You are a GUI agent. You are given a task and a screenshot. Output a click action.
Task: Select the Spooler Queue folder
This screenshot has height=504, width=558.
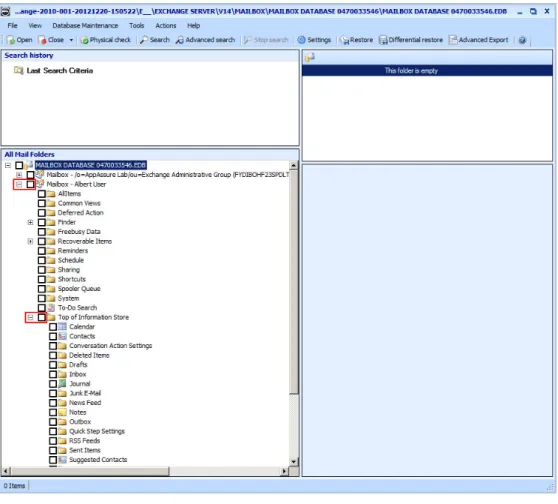tap(79, 289)
